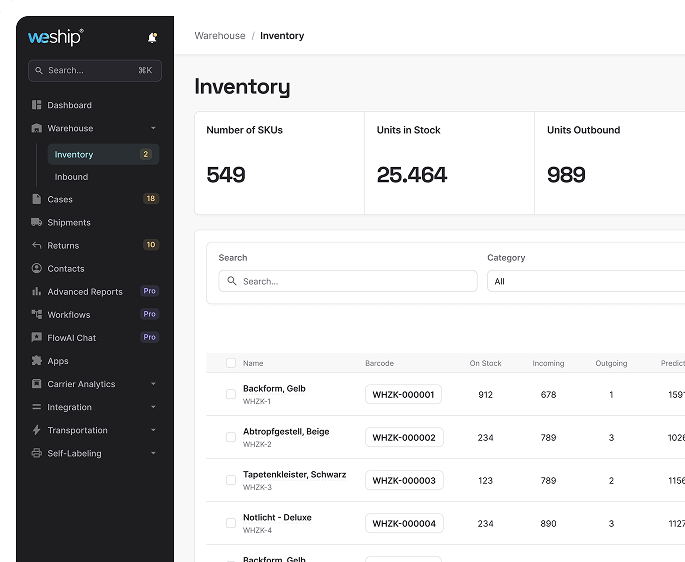
Task: Click the Shipments truck icon
Action: pos(37,222)
